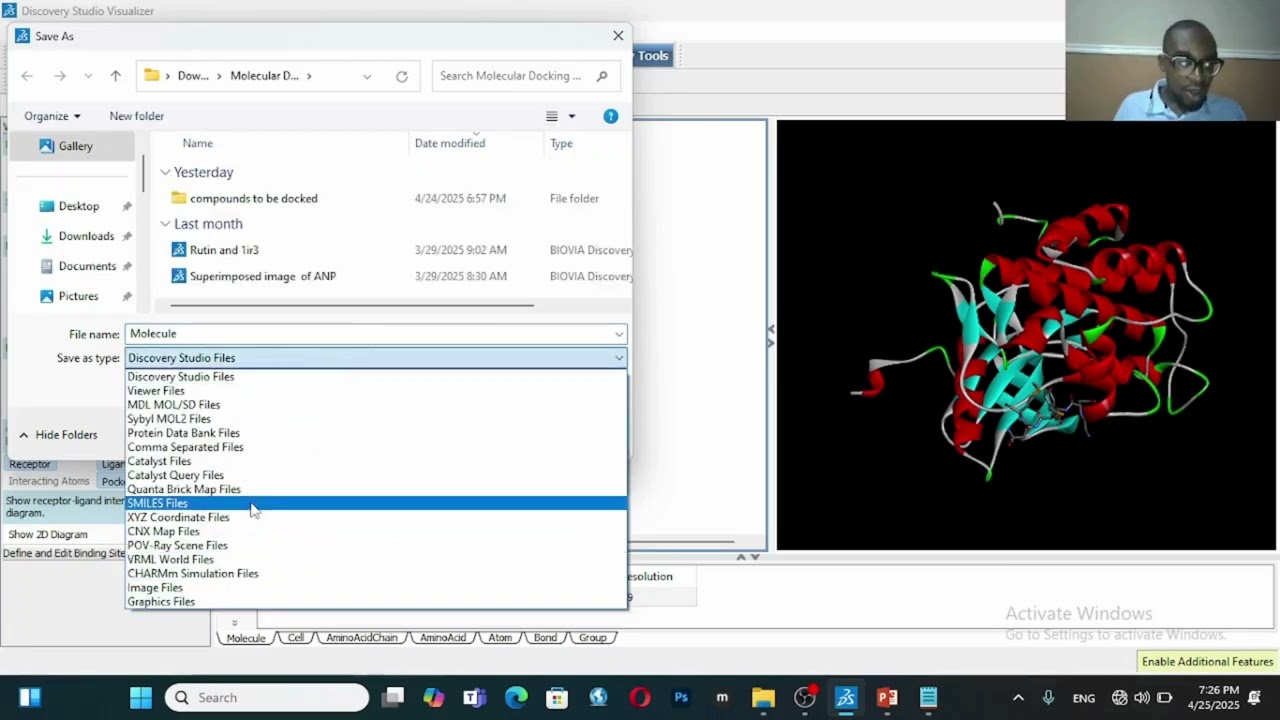Open Opera browser from taskbar

pos(640,698)
